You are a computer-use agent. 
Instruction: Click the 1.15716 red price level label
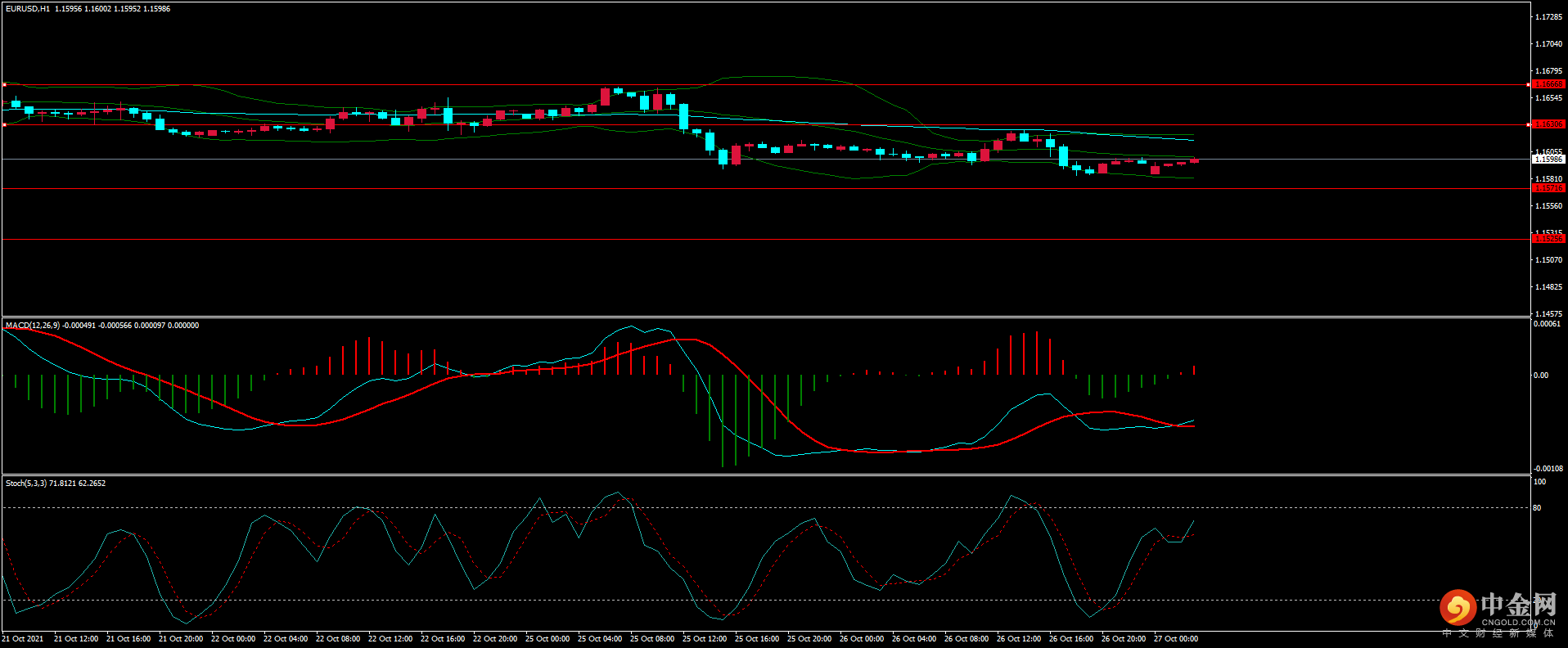[1548, 188]
